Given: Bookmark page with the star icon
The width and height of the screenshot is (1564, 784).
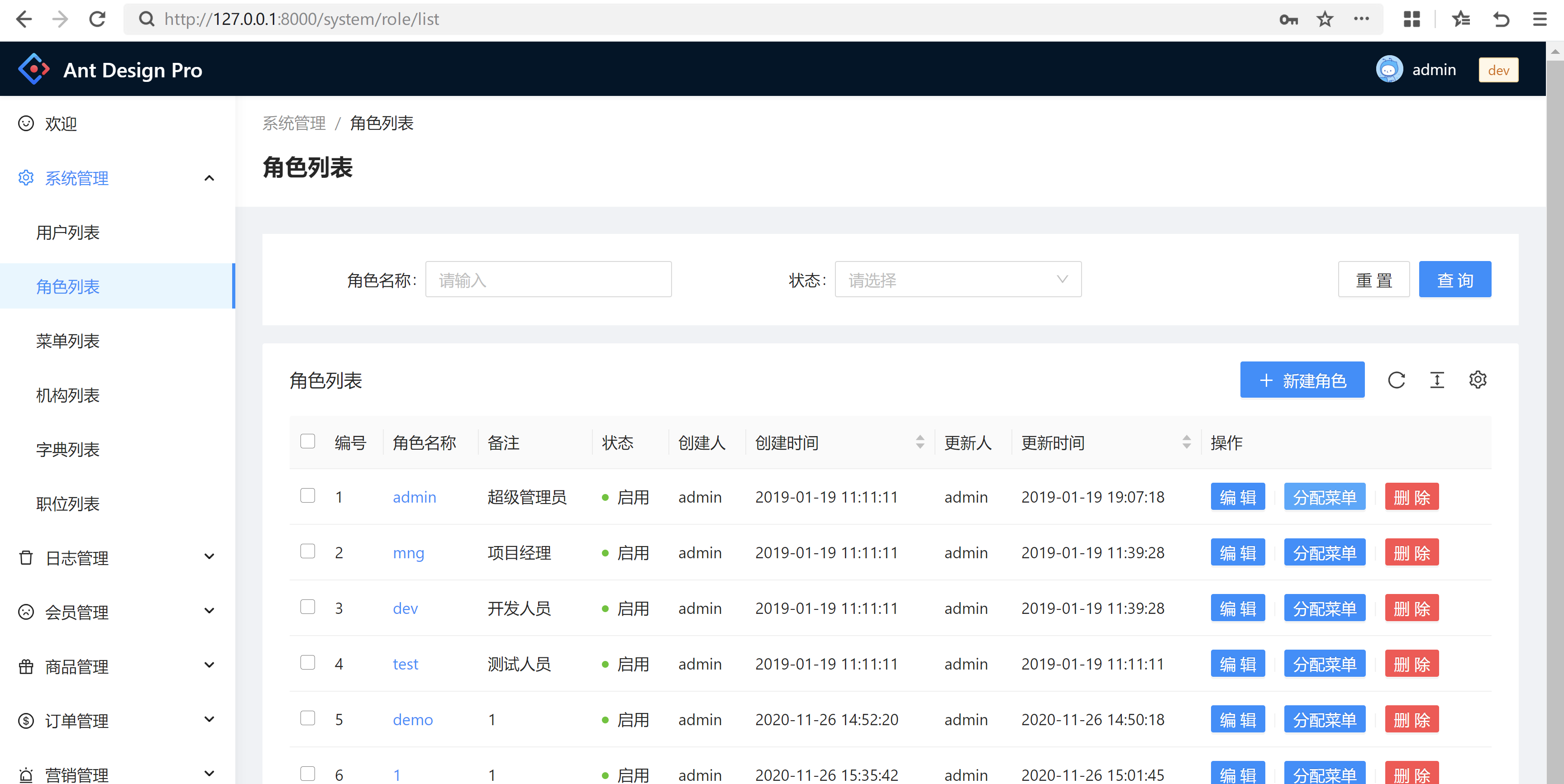Looking at the screenshot, I should [1325, 19].
